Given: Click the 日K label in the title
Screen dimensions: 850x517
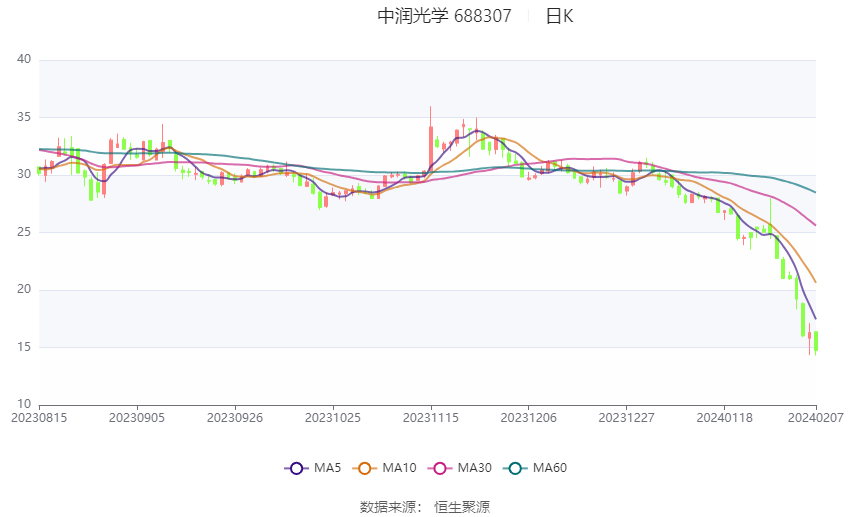Looking at the screenshot, I should [559, 16].
